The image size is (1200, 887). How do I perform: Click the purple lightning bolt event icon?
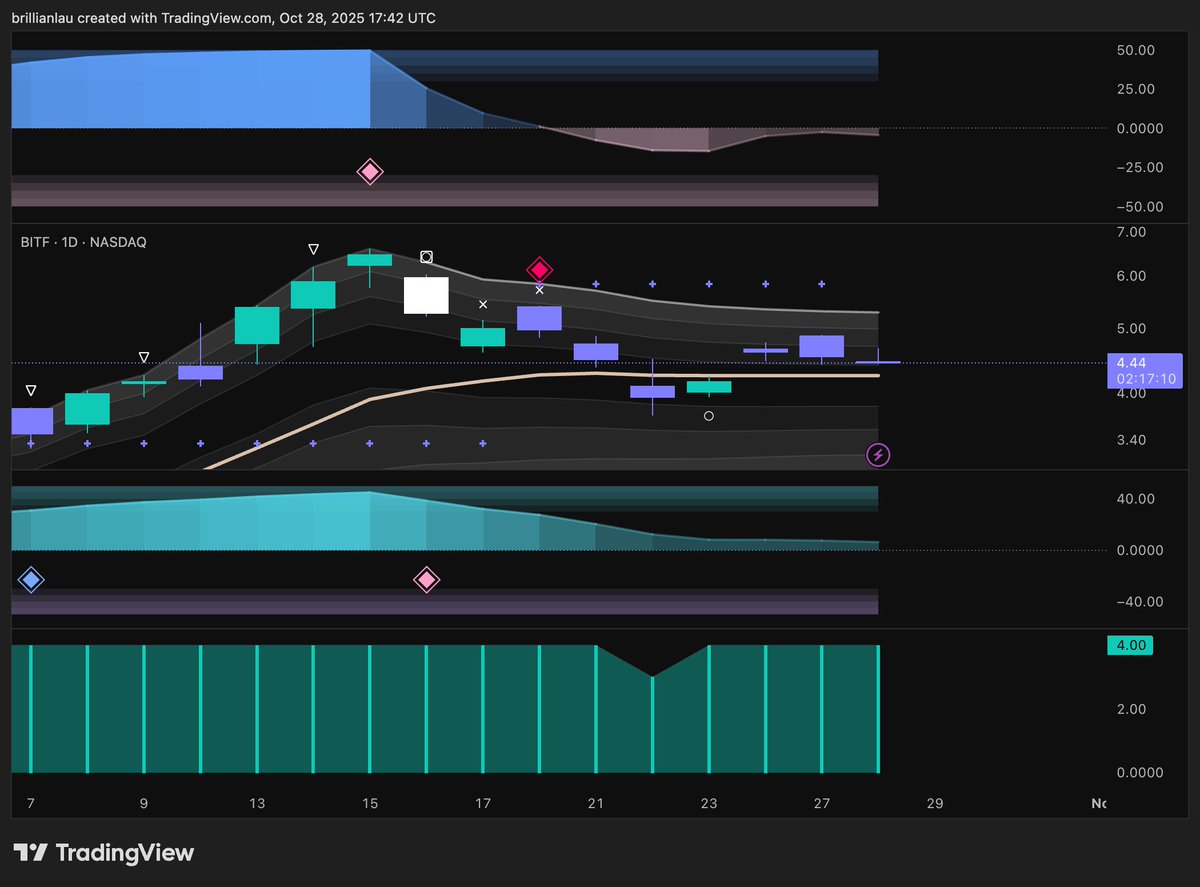pyautogui.click(x=878, y=455)
